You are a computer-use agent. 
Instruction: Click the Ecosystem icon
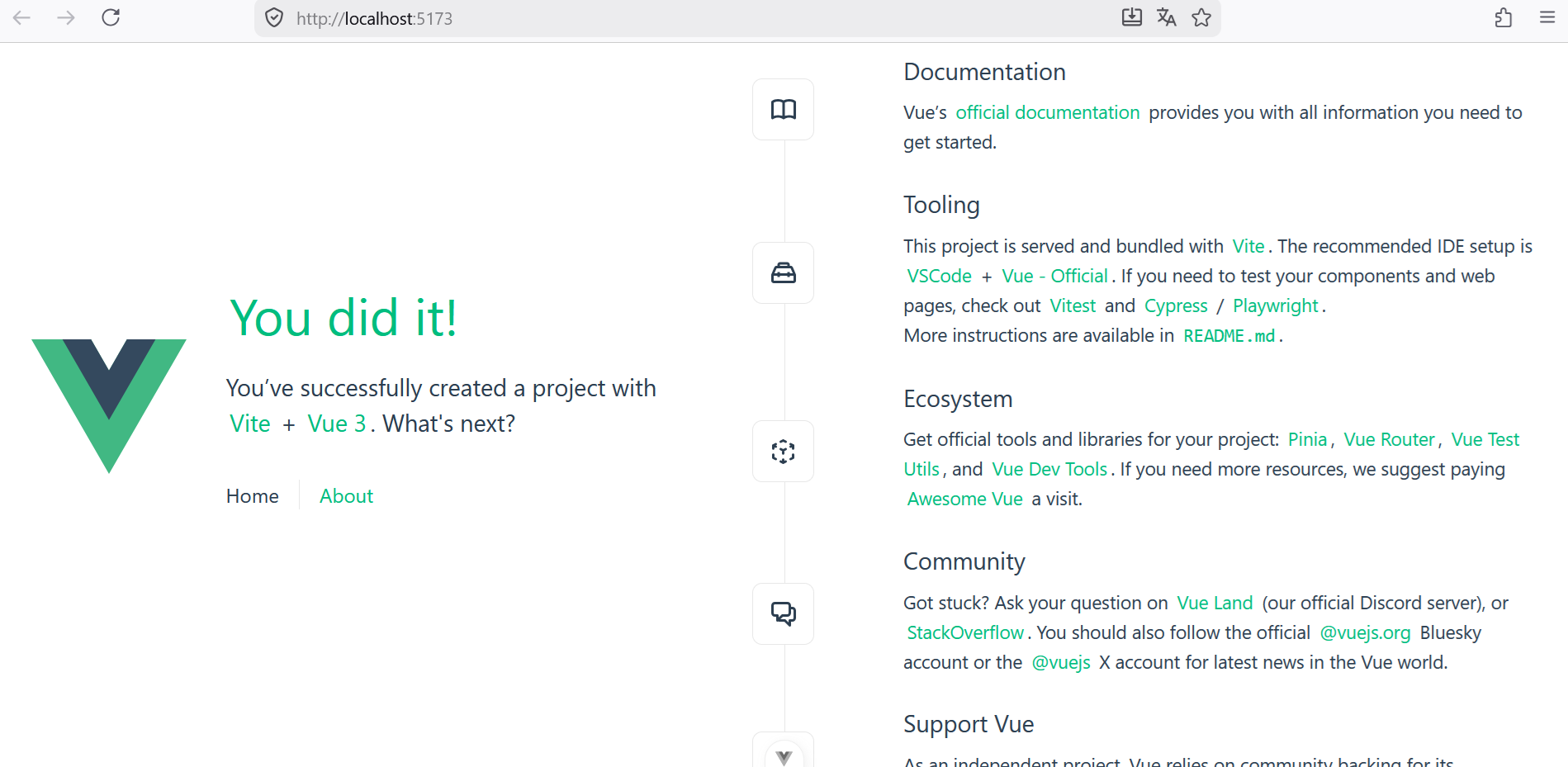pos(783,452)
